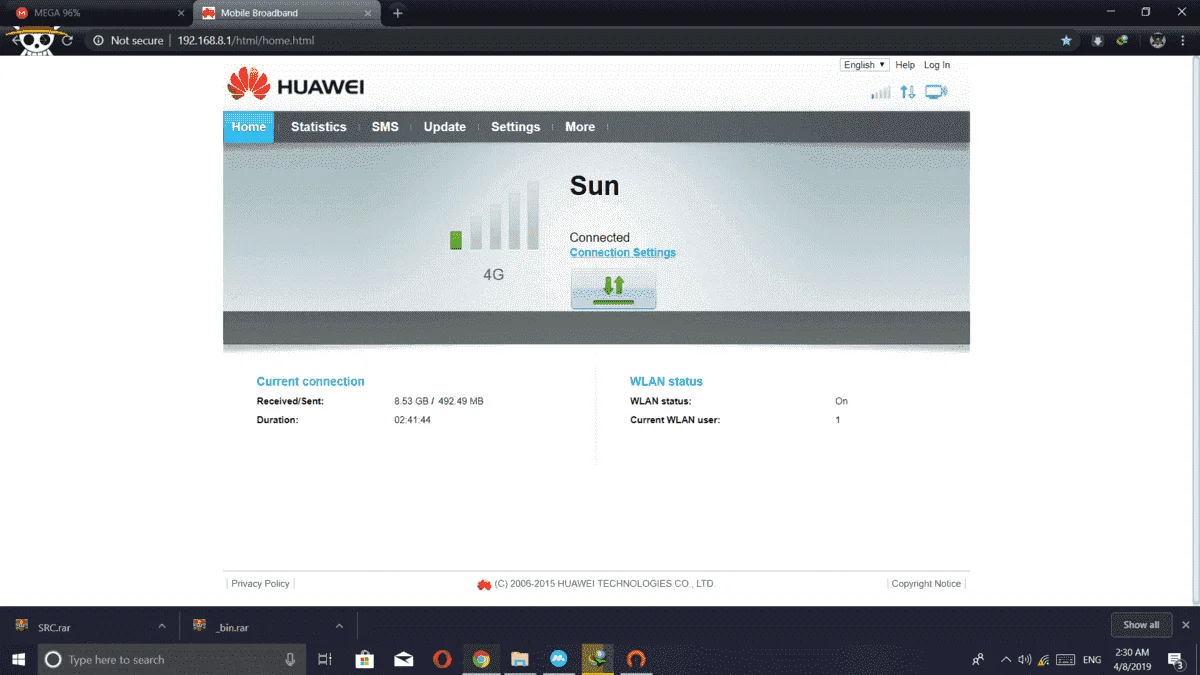Image resolution: width=1200 pixels, height=675 pixels.
Task: Click the 4G network type label
Action: pos(494,274)
